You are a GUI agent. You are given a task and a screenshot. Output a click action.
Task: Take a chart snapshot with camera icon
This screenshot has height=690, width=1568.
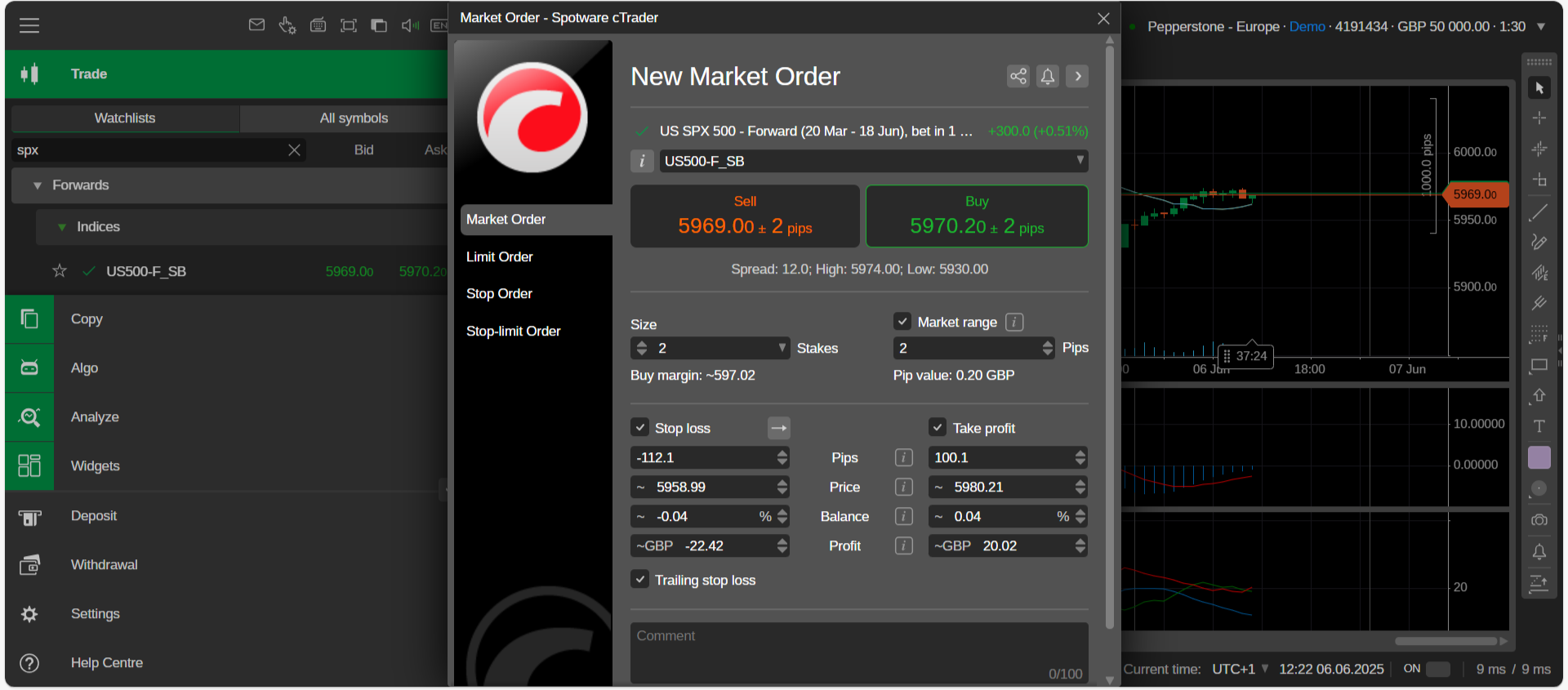pyautogui.click(x=1539, y=520)
